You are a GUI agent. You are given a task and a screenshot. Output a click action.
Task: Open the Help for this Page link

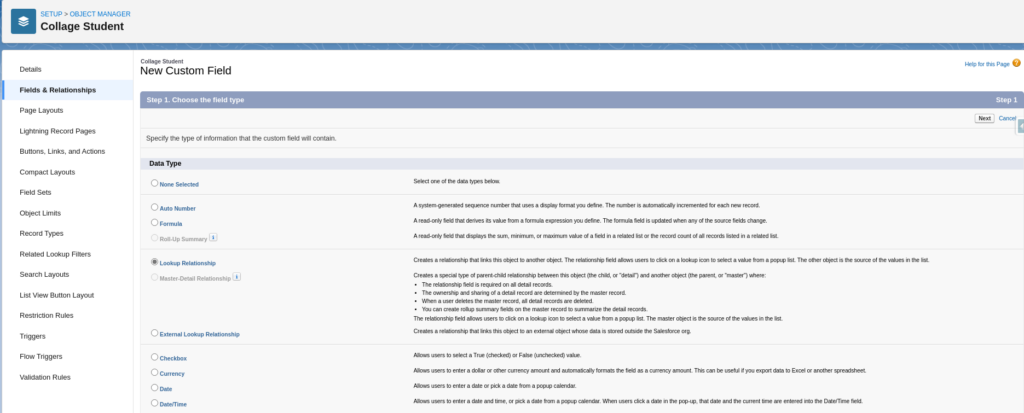[986, 64]
